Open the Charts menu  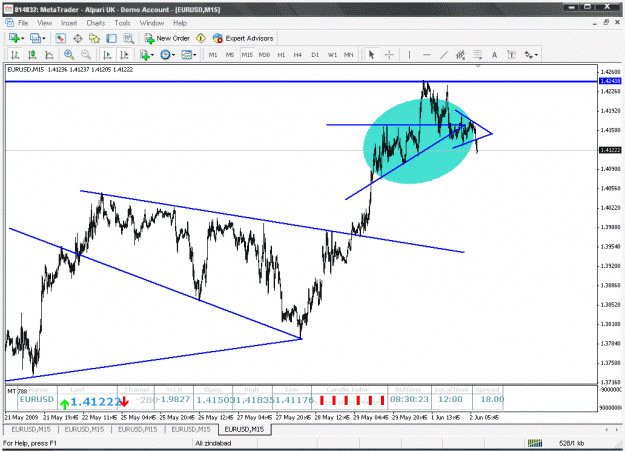(x=96, y=23)
